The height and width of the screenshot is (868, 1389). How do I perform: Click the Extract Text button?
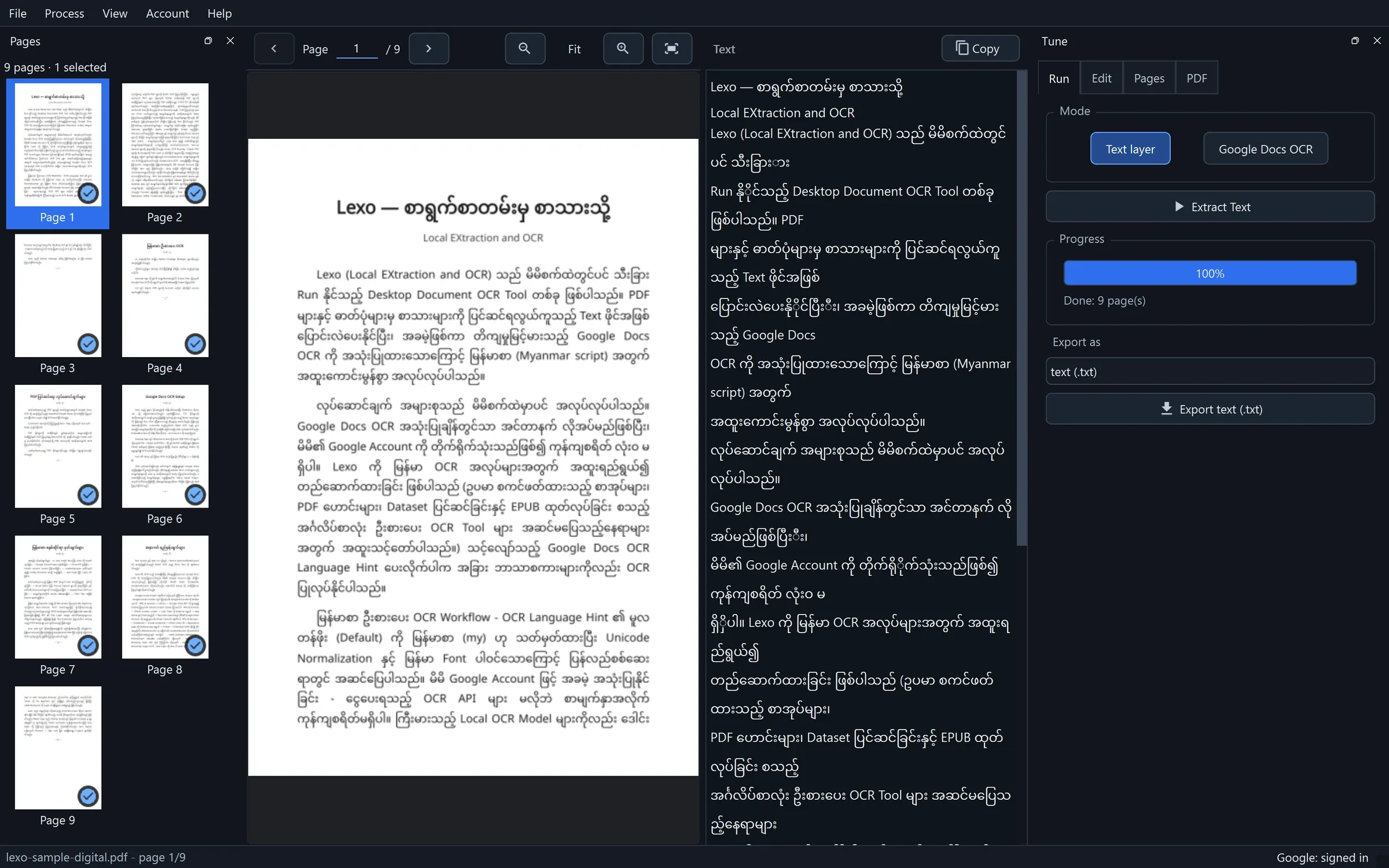pyautogui.click(x=1210, y=207)
